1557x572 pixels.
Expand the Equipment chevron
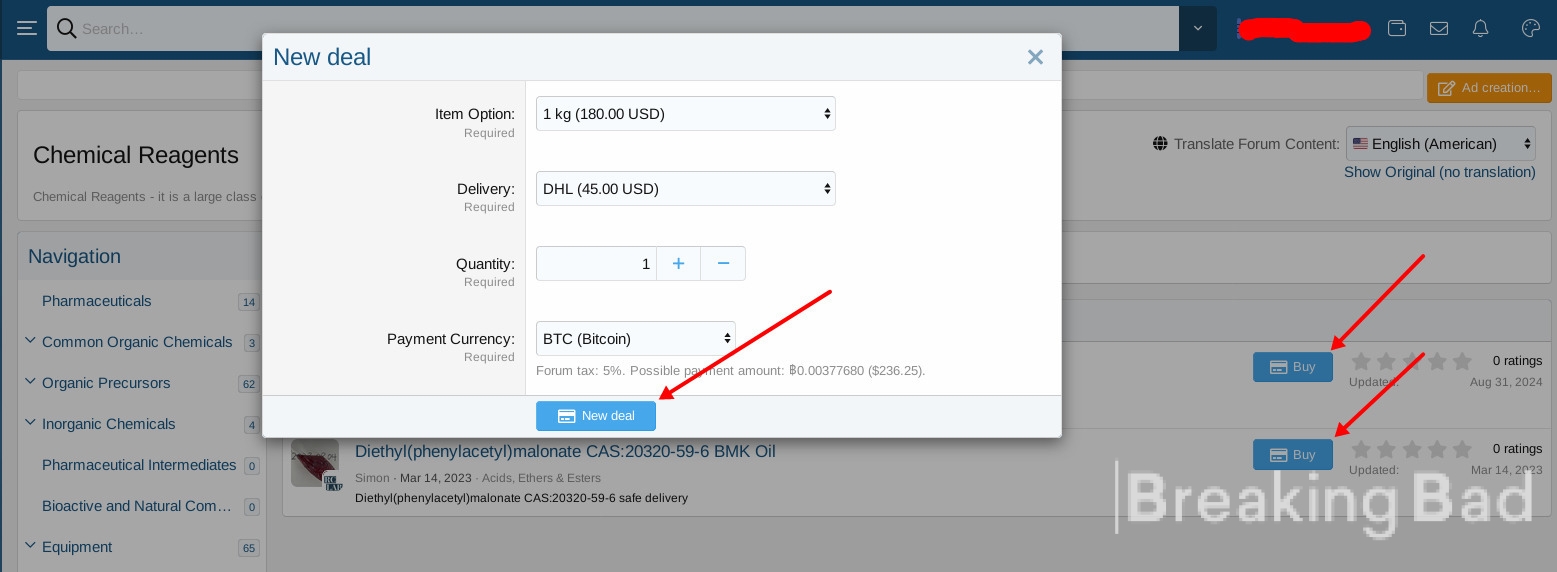point(30,546)
